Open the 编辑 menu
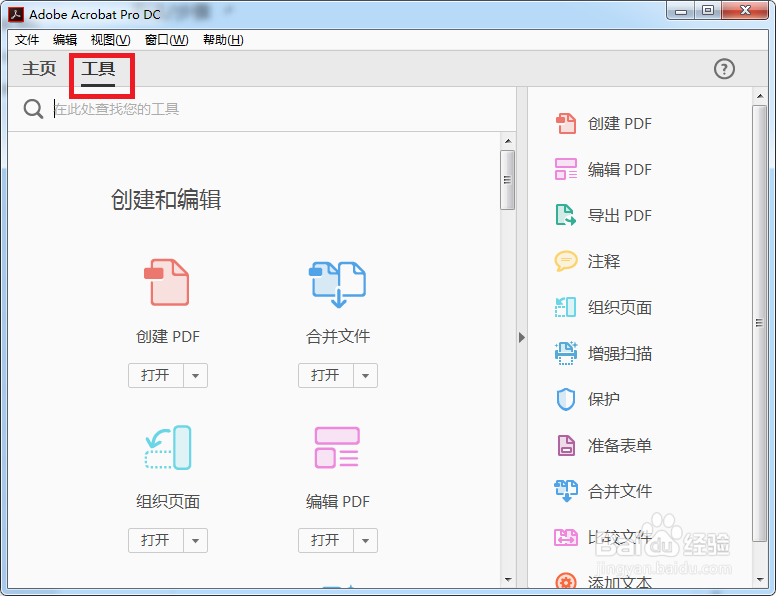776x596 pixels. [x=65, y=40]
